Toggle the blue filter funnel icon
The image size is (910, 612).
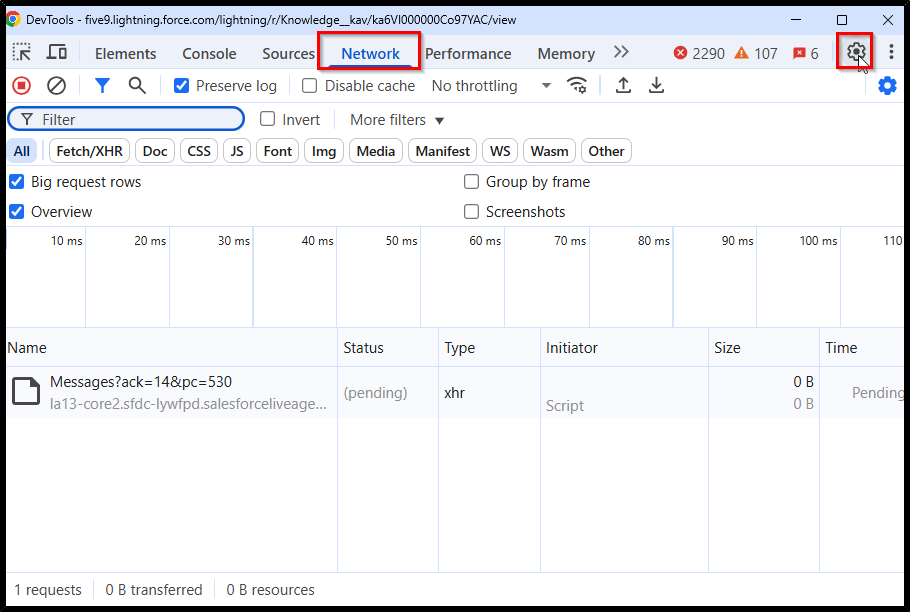pos(102,86)
